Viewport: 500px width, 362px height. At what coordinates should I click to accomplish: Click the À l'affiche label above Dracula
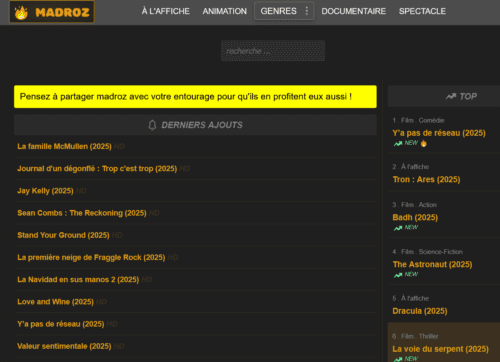click(415, 299)
